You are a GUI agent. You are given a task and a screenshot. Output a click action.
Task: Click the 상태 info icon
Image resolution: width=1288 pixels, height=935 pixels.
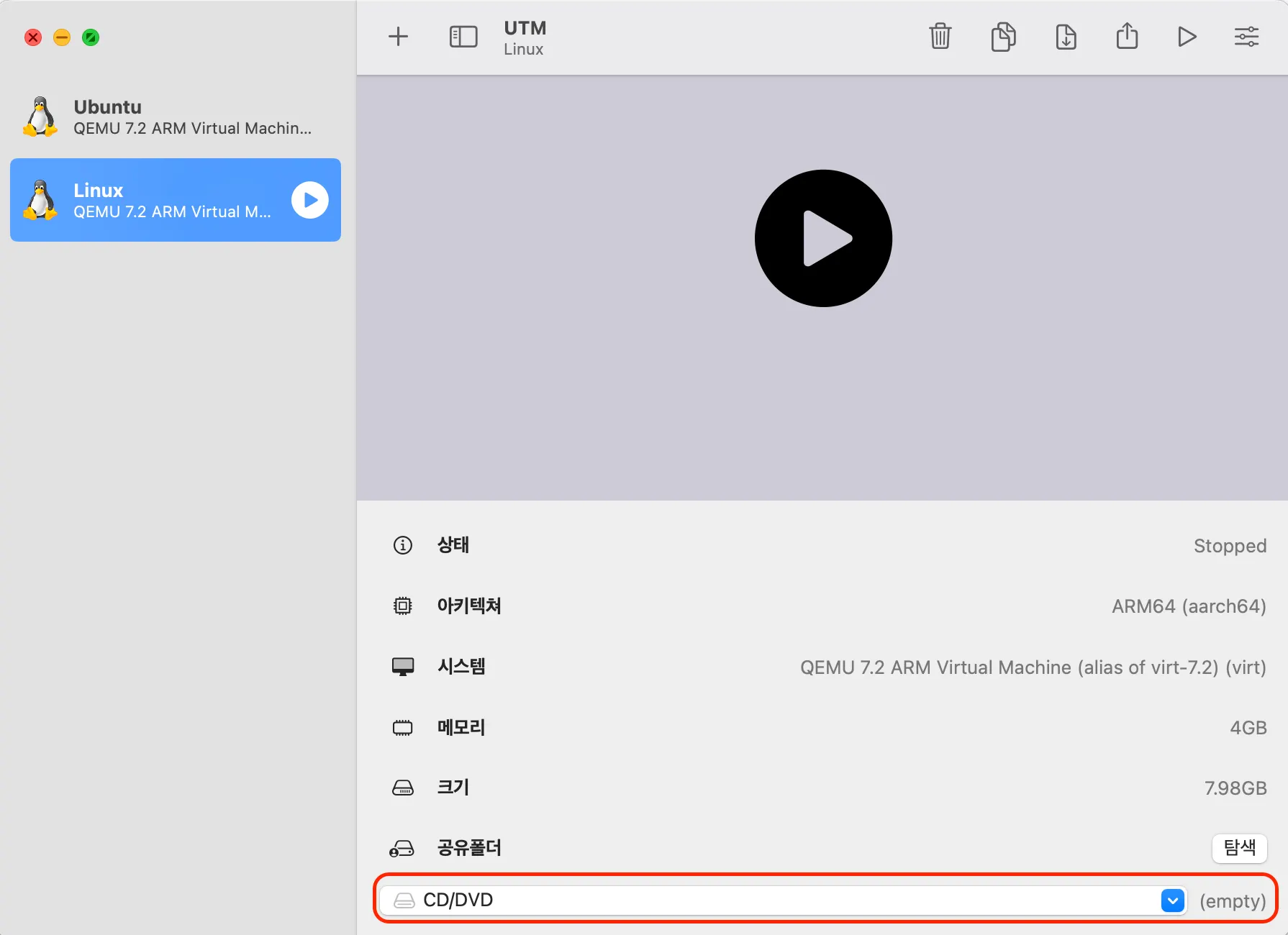pyautogui.click(x=403, y=545)
